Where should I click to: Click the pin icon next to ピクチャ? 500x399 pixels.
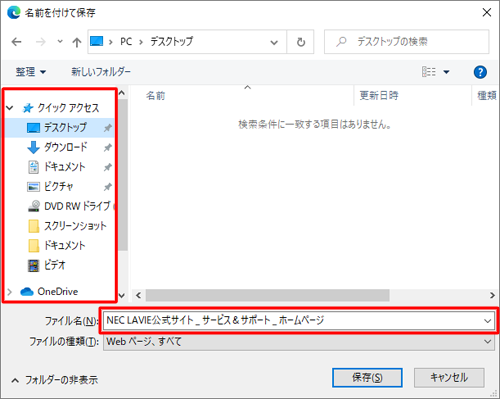[107, 187]
